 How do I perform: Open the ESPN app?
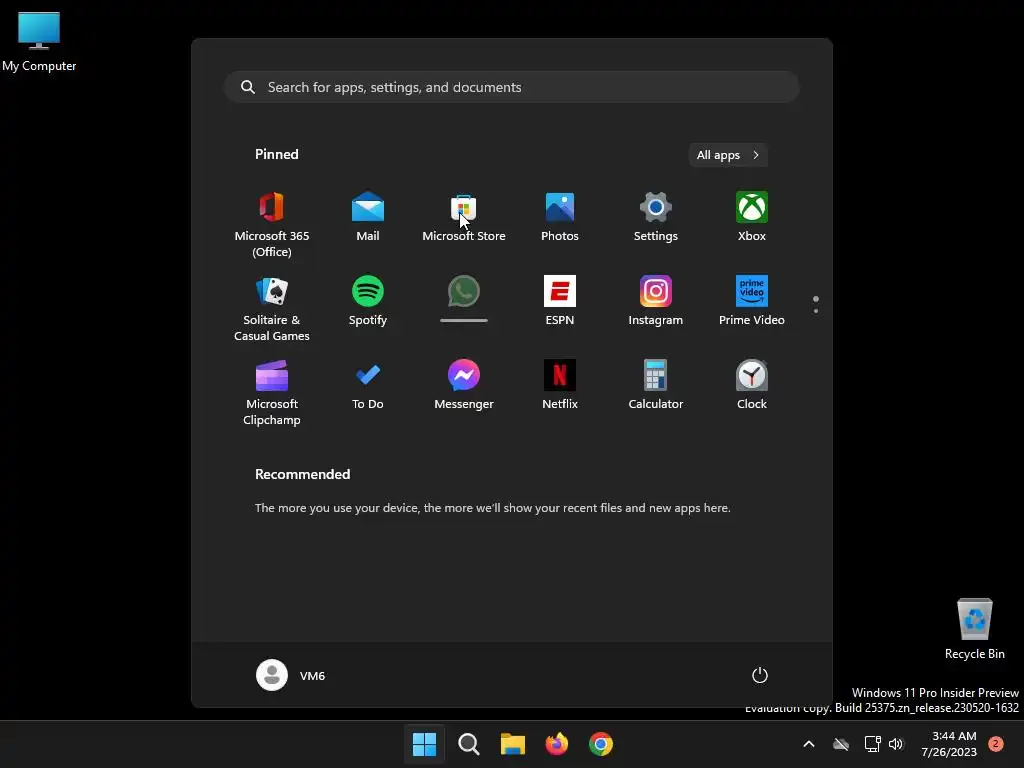[560, 300]
